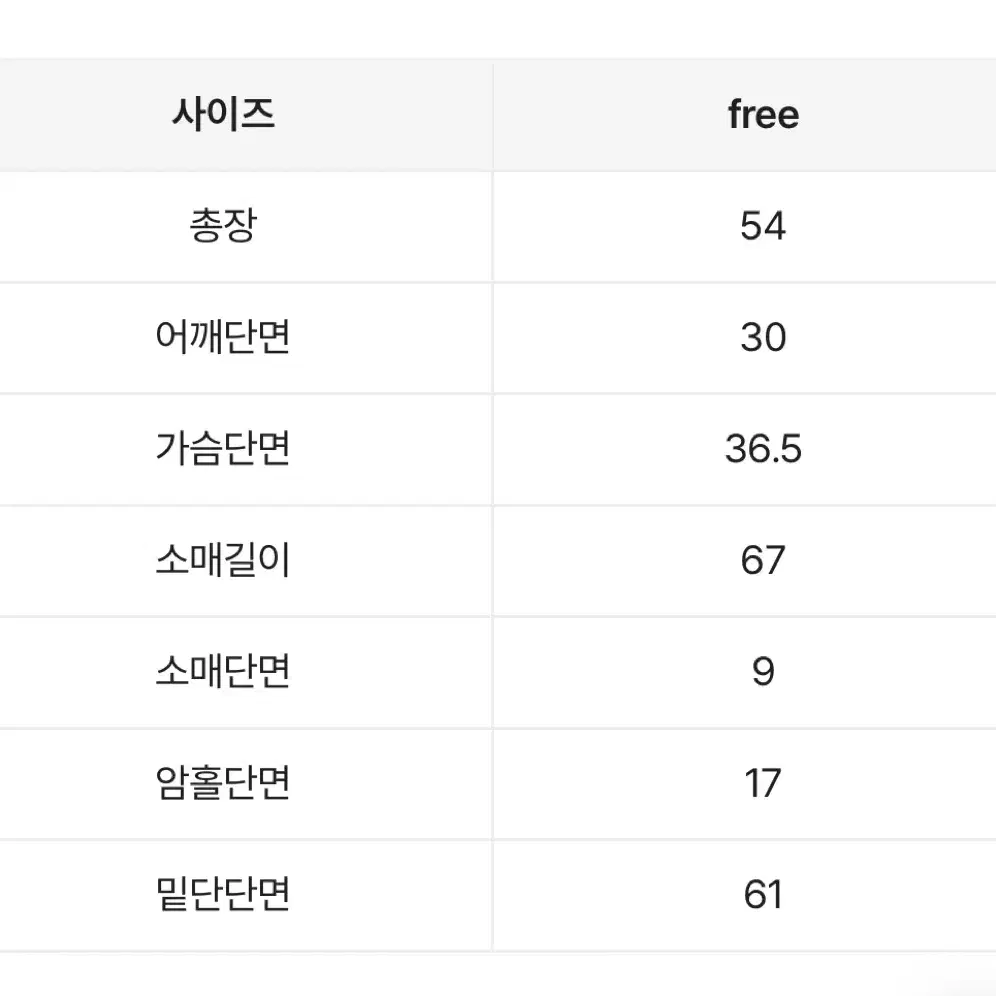
Task: Select the 소매단면 row label
Action: tap(223, 671)
